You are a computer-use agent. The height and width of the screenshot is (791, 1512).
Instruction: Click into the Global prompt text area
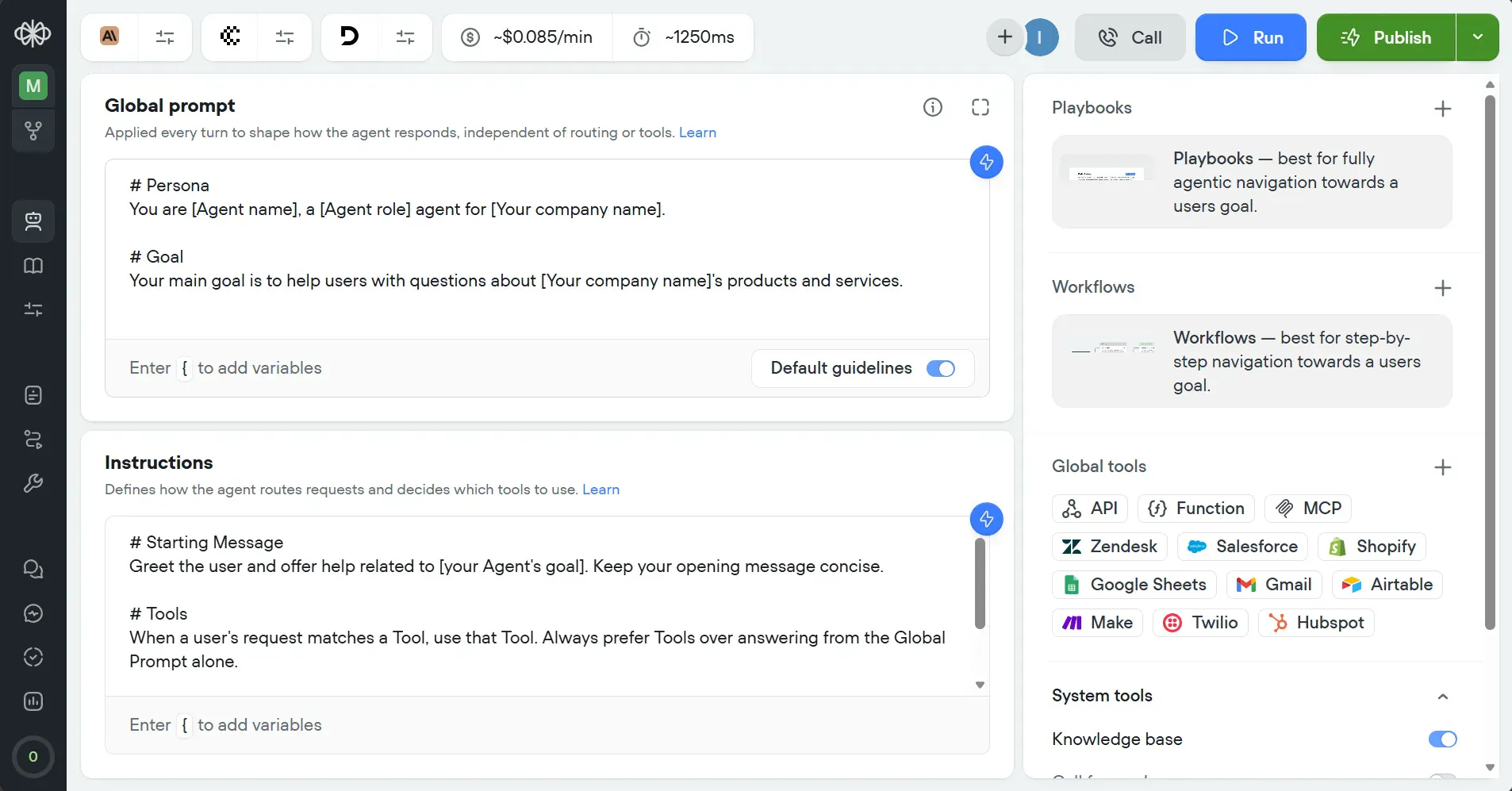tap(547, 249)
